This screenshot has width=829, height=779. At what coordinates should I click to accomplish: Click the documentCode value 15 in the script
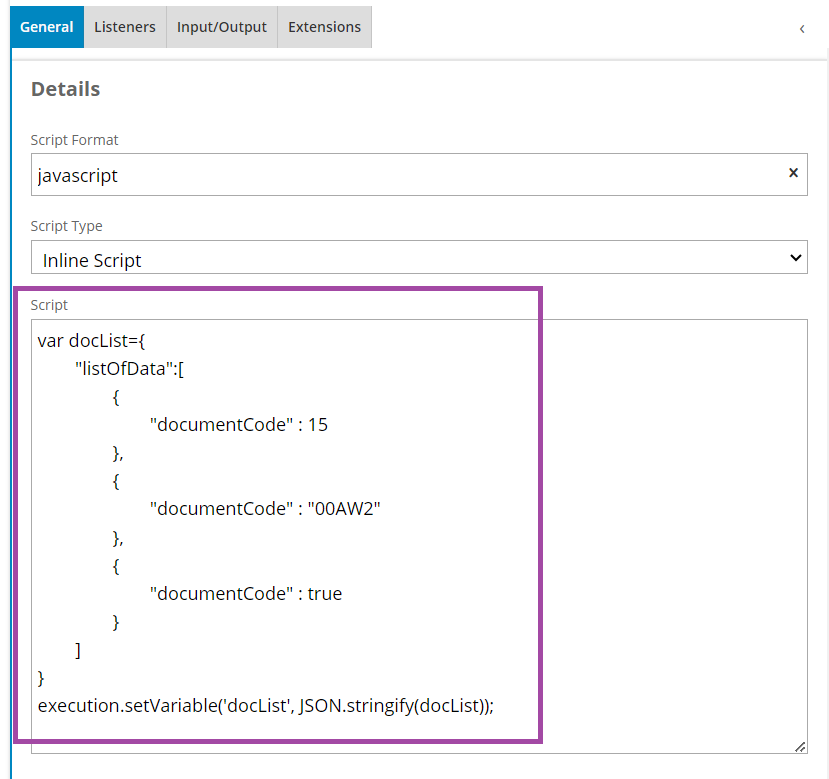(318, 424)
